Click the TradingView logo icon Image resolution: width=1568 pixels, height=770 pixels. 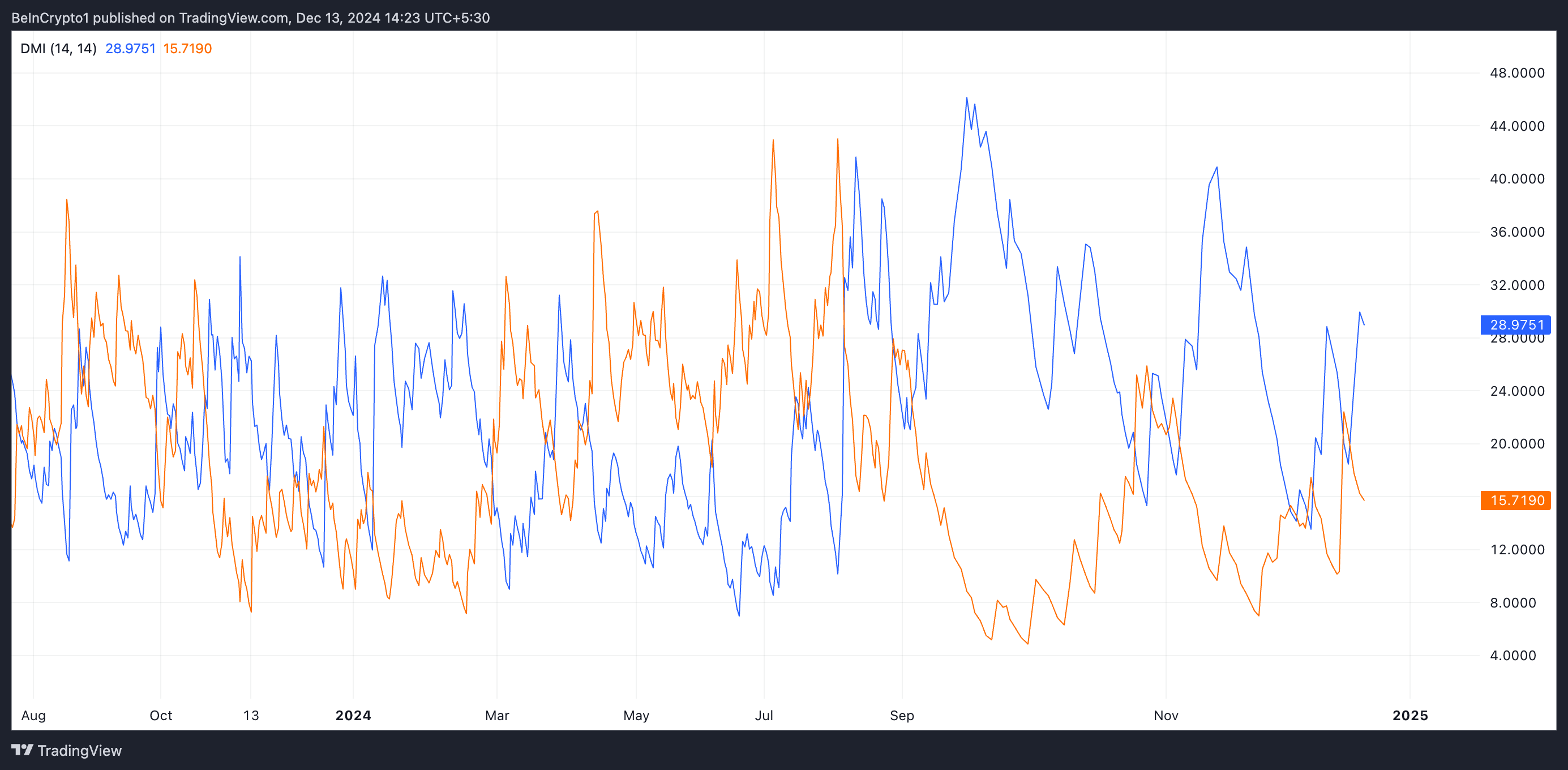pyautogui.click(x=22, y=750)
